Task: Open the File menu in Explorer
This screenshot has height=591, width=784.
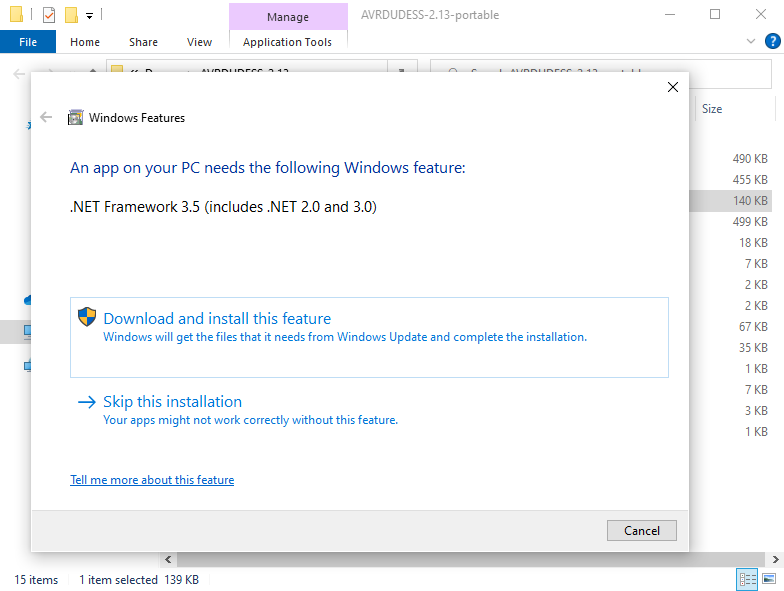Action: pos(28,42)
